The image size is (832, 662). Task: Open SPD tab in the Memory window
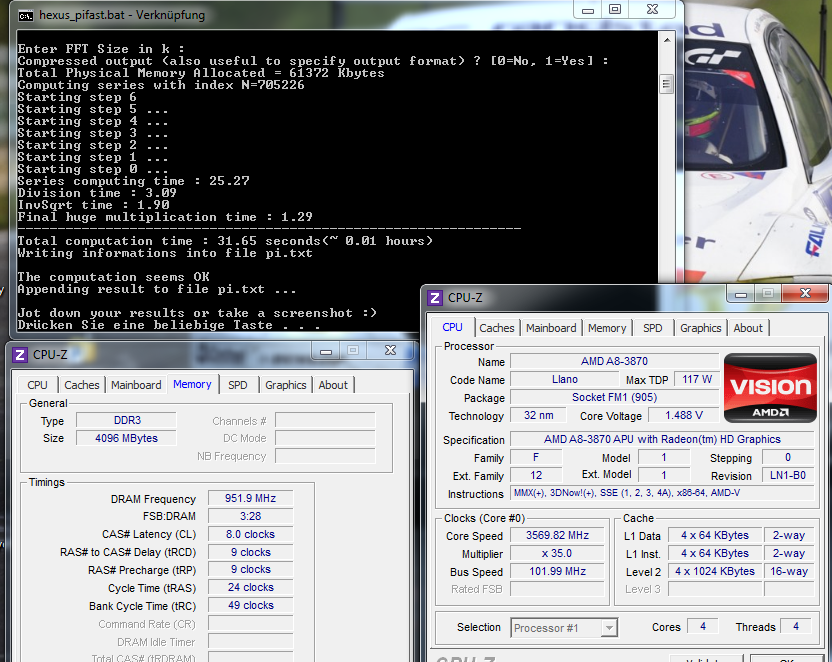pyautogui.click(x=238, y=385)
